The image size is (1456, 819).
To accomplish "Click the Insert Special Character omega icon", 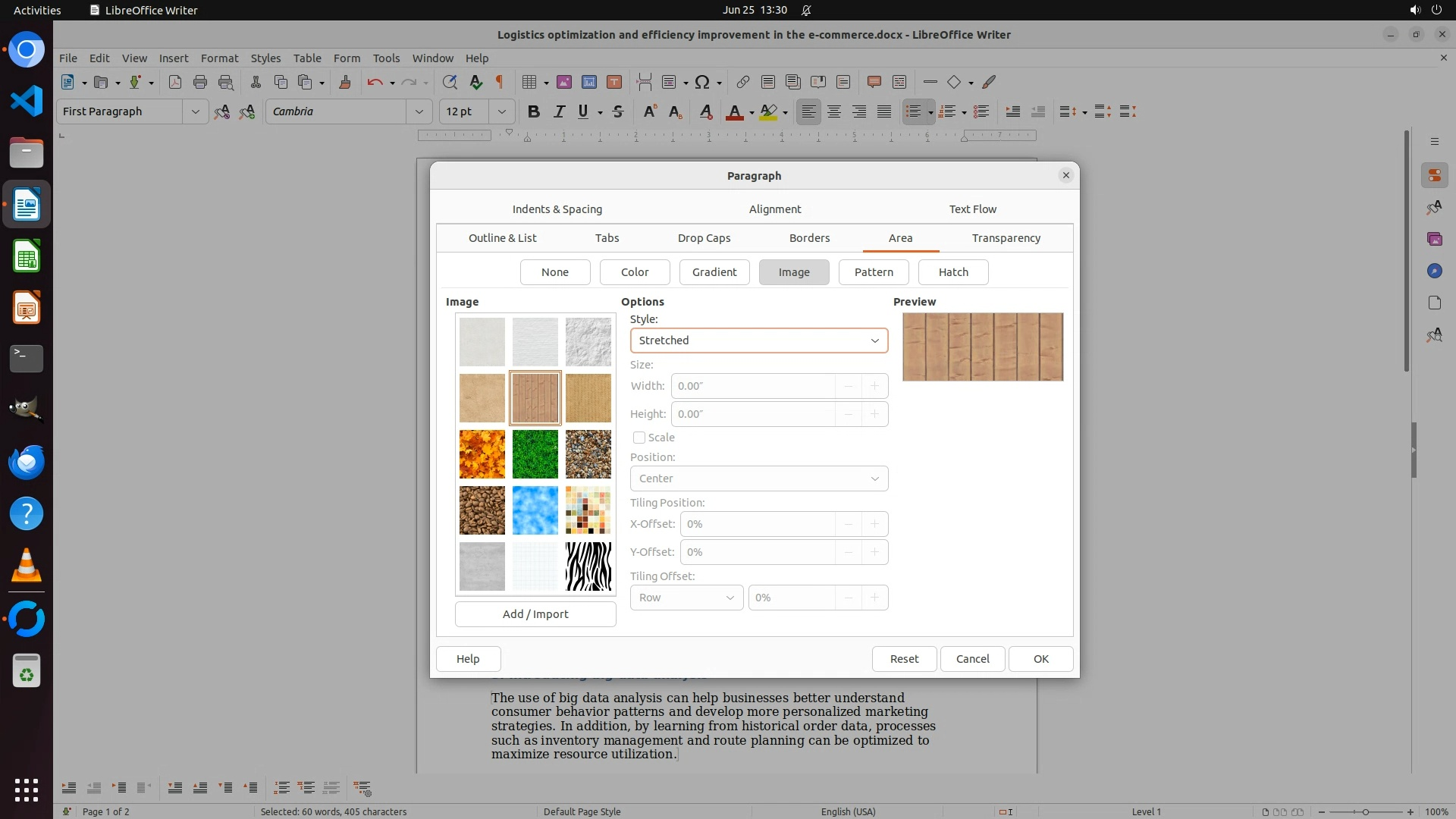I will [702, 82].
